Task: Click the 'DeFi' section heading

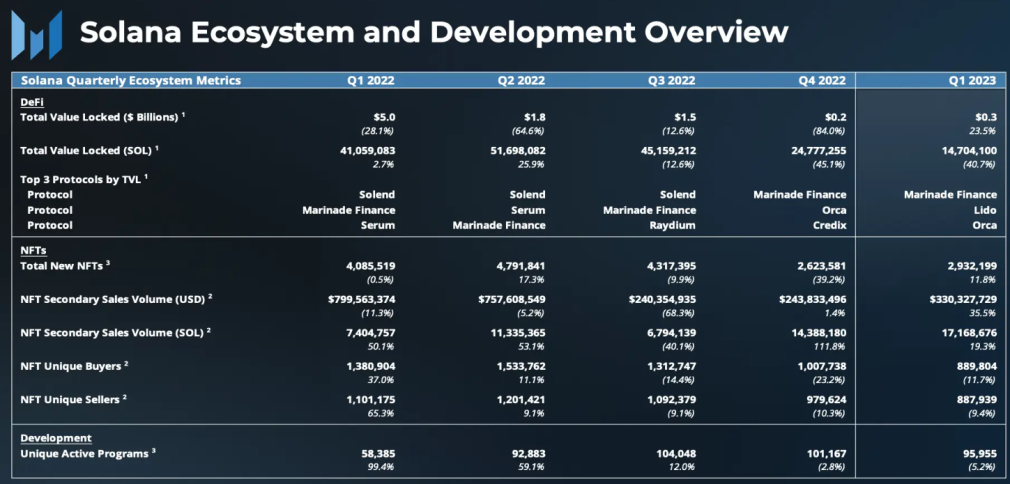Action: point(32,102)
